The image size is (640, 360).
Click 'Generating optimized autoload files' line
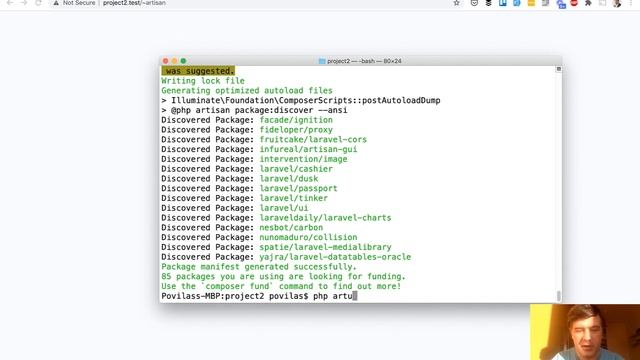[x=247, y=91]
